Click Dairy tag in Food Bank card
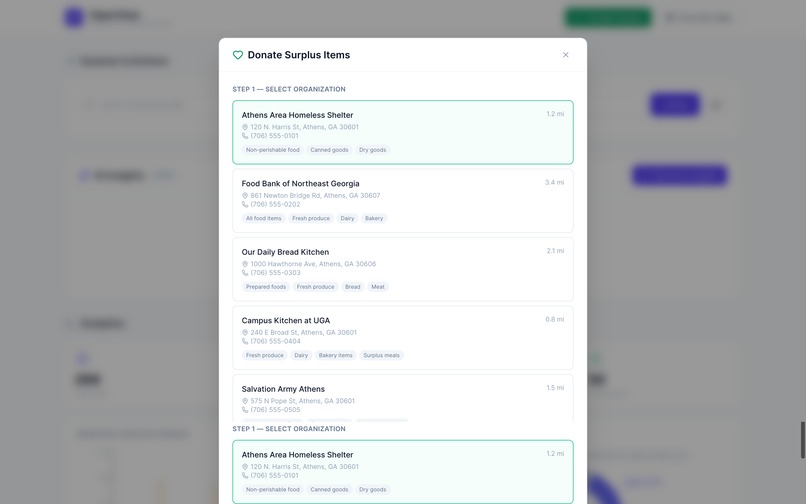Screen dimensions: 806x504 [347, 219]
